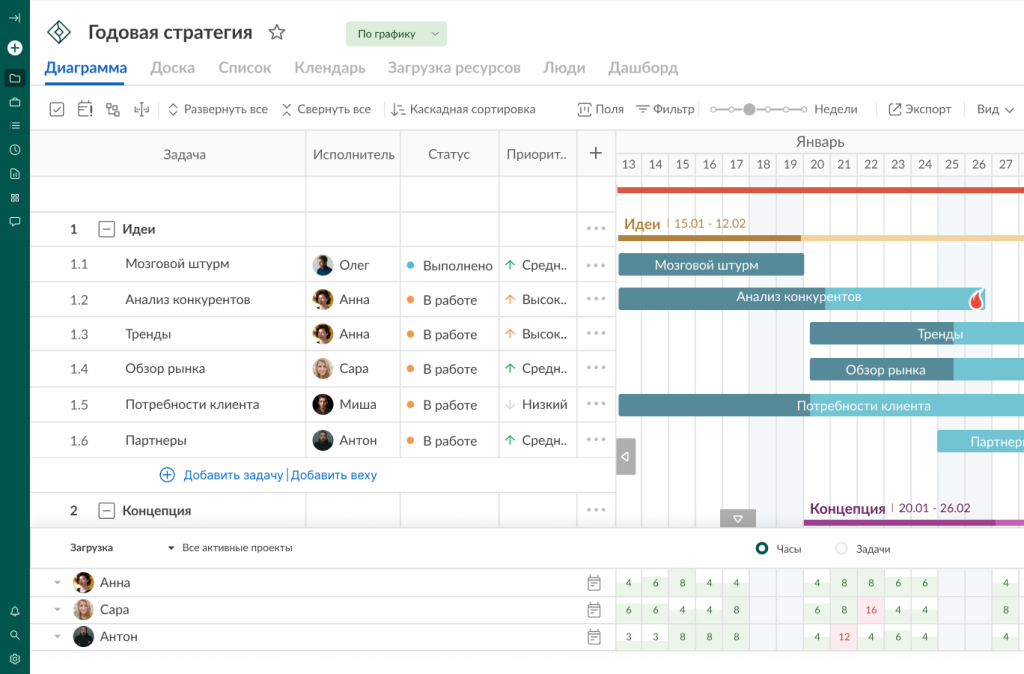Click the plus icon to add column
Viewport: 1024px width, 674px height.
[596, 153]
